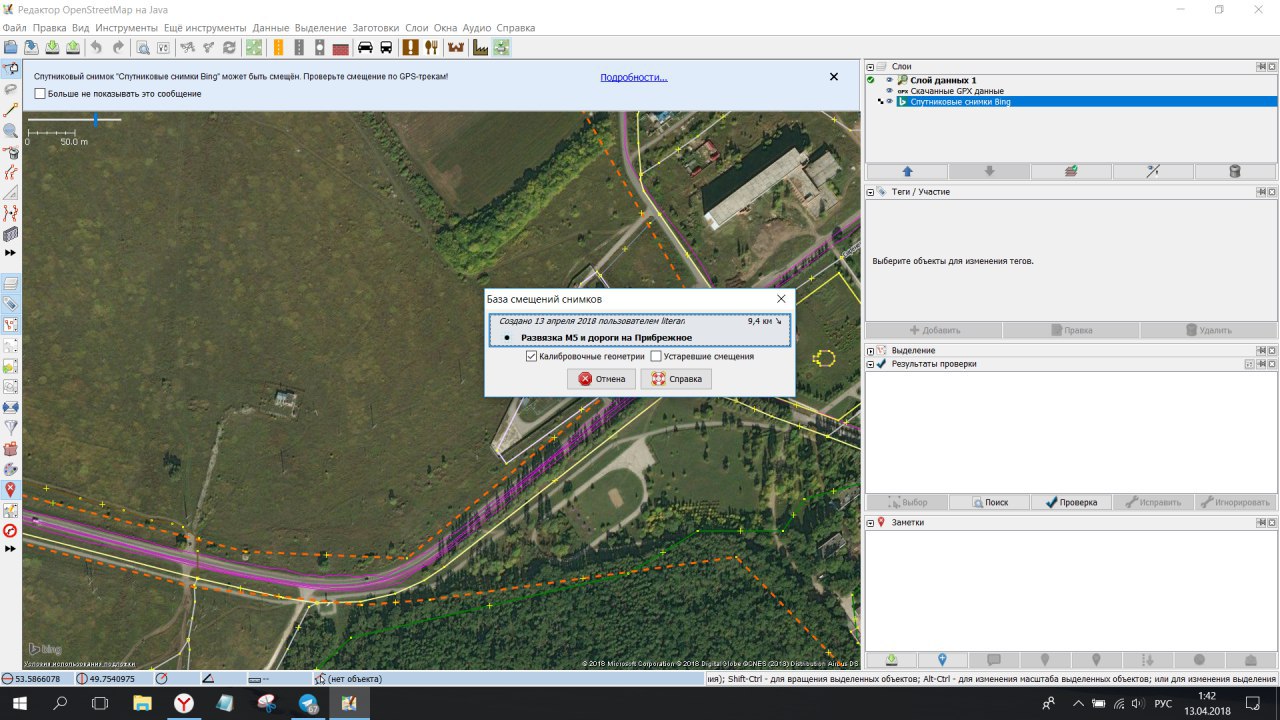Open the 'Правка' menu
The image size is (1280, 720).
tap(49, 28)
